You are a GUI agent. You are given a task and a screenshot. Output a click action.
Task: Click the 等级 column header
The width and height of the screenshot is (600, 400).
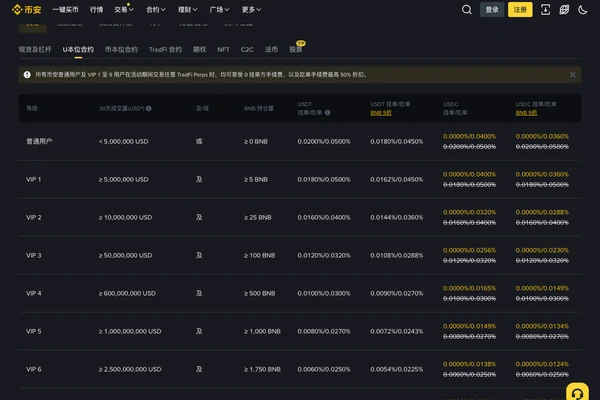32,108
